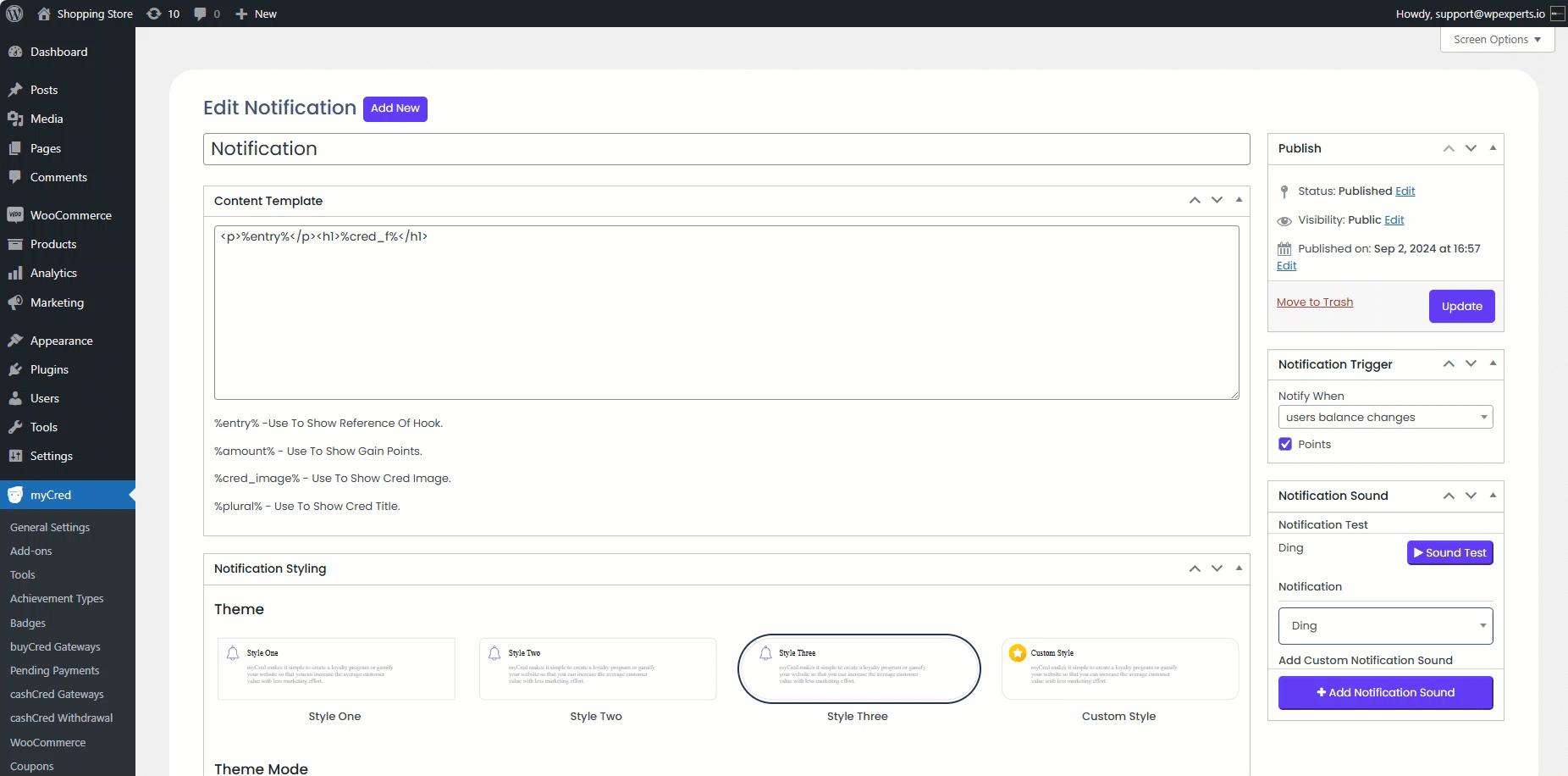Image resolution: width=1568 pixels, height=776 pixels.
Task: Open the Ding notification sound dropdown
Action: click(1385, 626)
